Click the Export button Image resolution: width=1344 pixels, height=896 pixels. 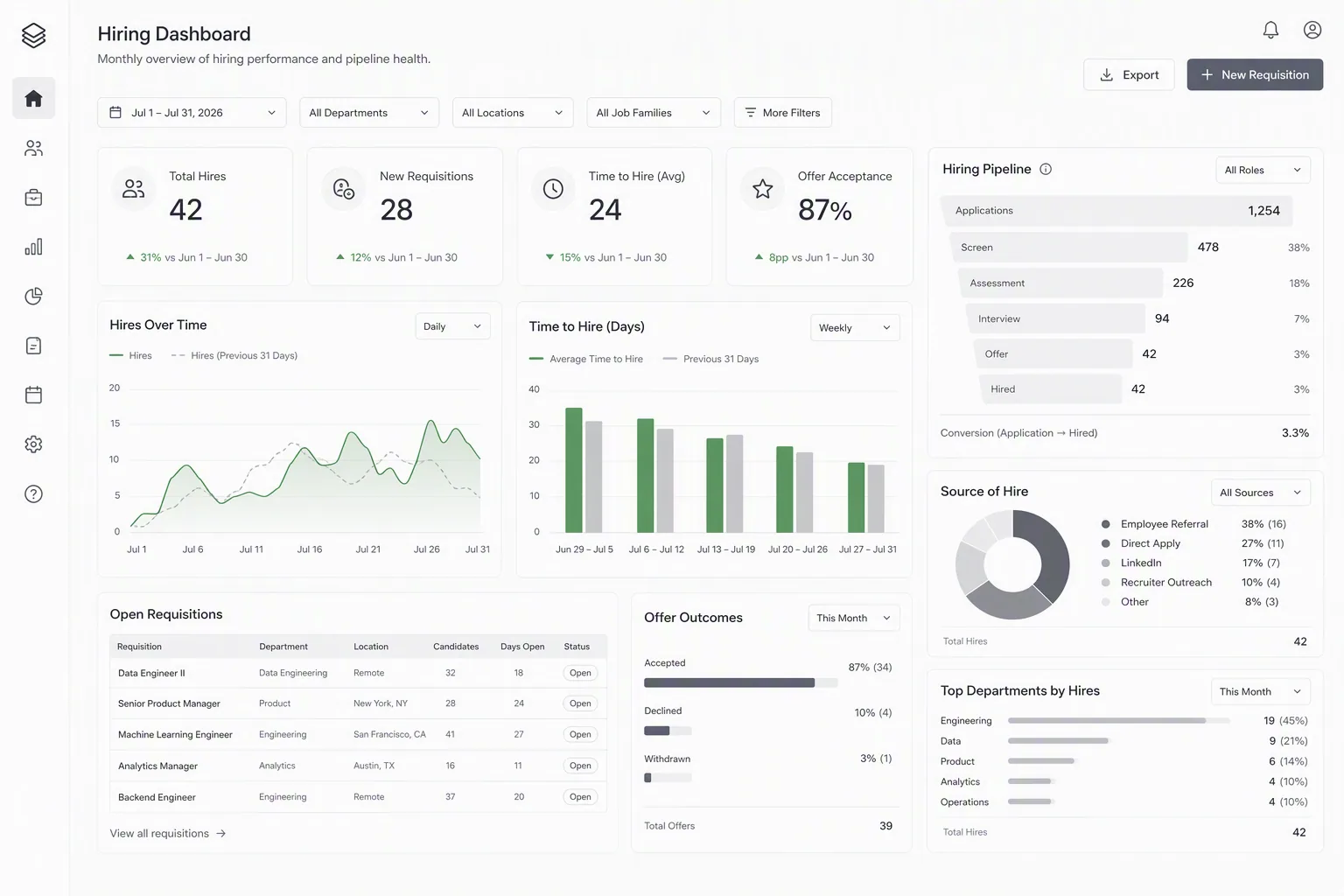[x=1129, y=75]
